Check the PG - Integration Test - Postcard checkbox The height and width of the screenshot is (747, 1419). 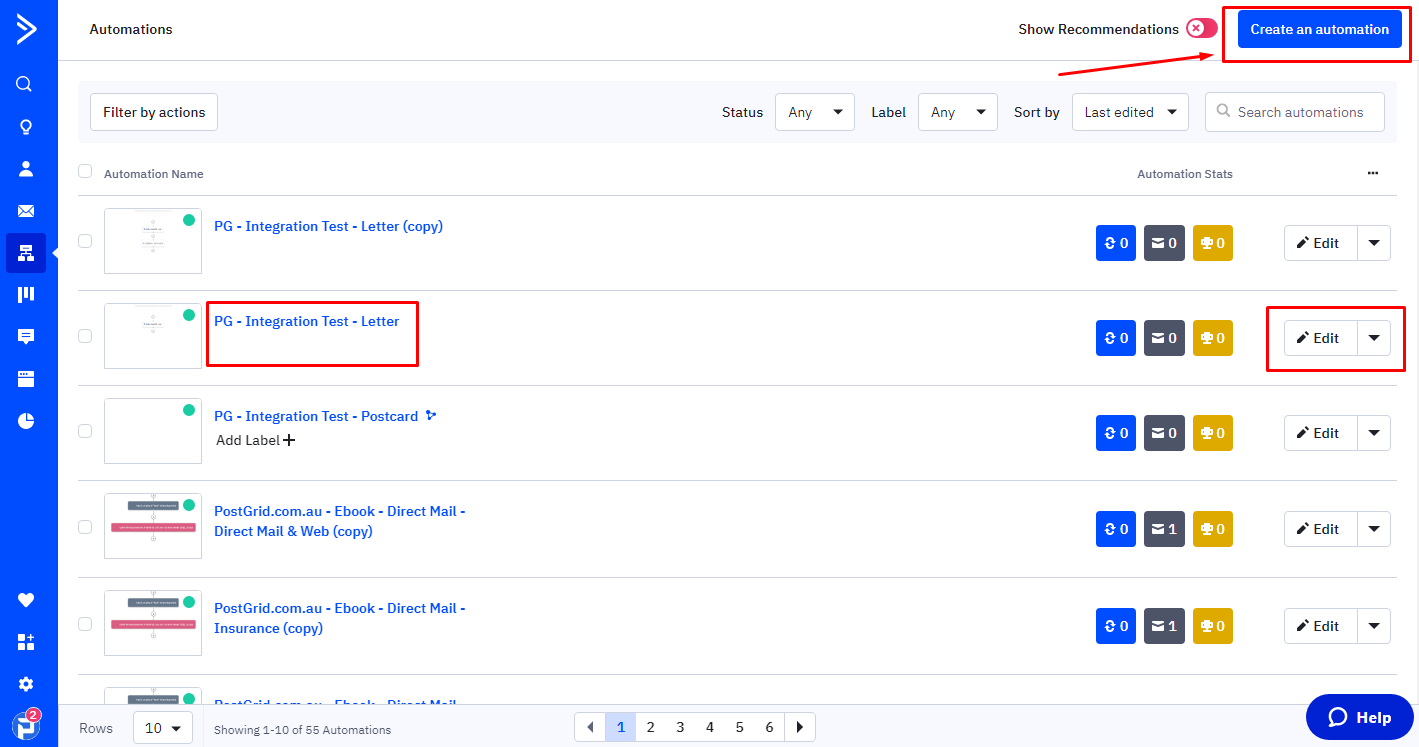[x=85, y=431]
